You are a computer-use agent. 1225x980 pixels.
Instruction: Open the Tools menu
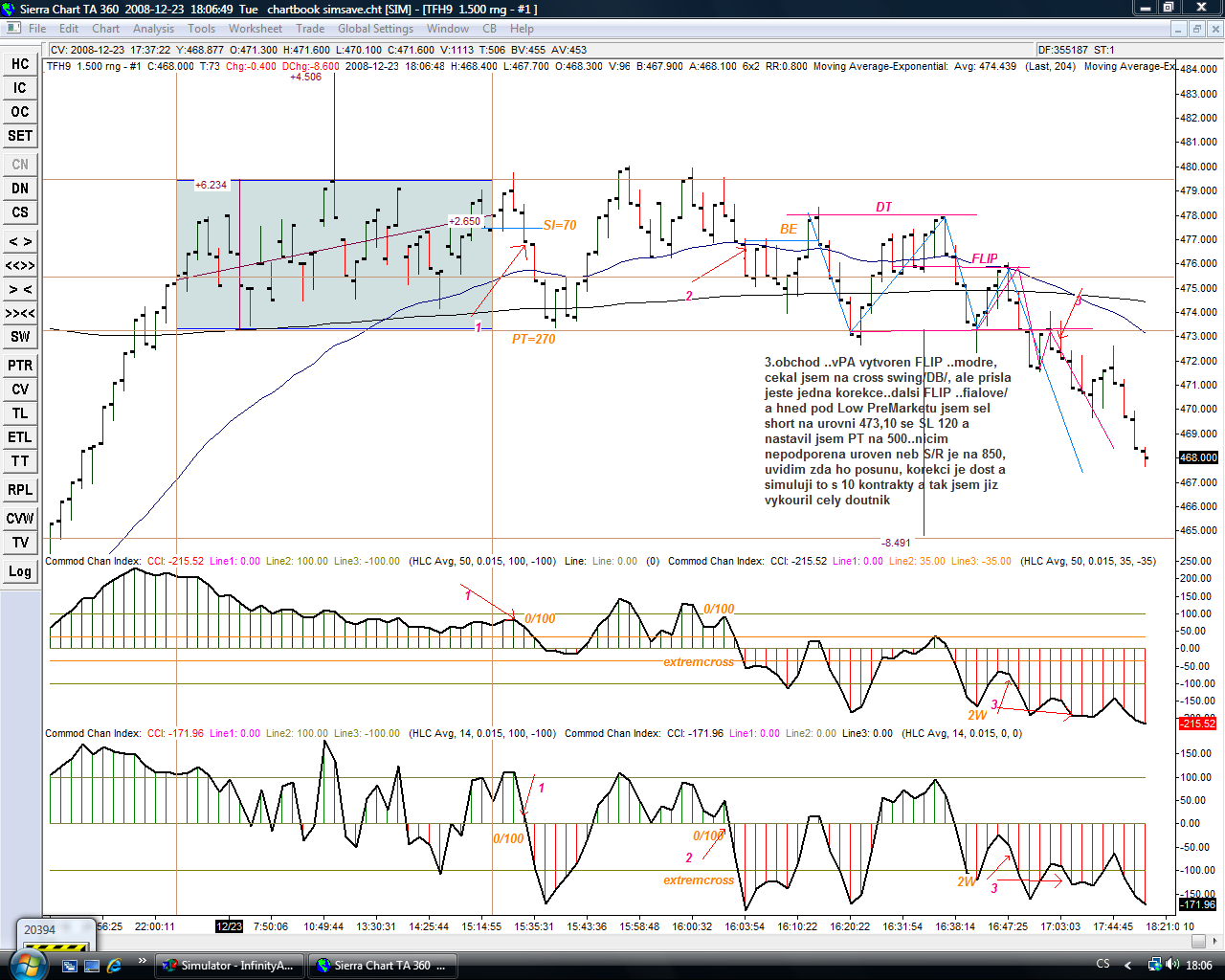[201, 29]
